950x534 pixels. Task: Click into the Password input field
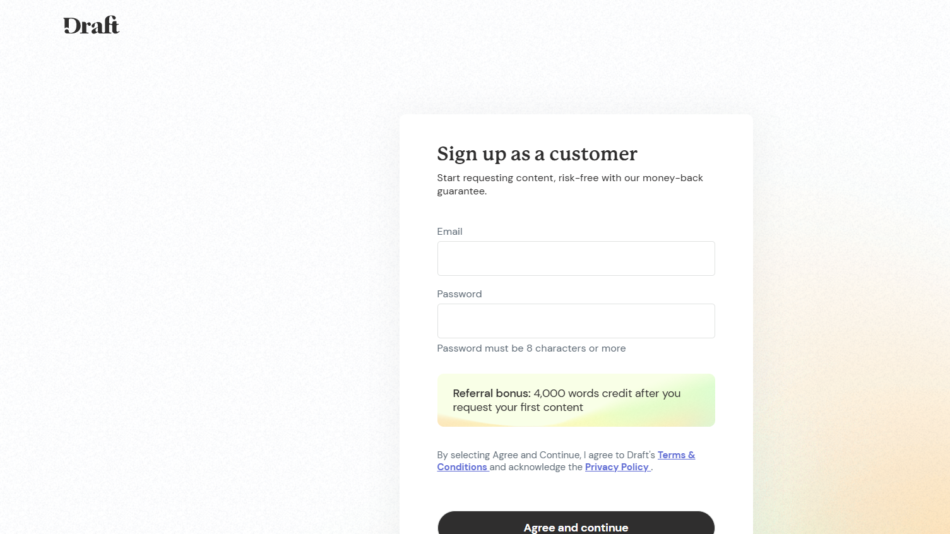tap(575, 321)
